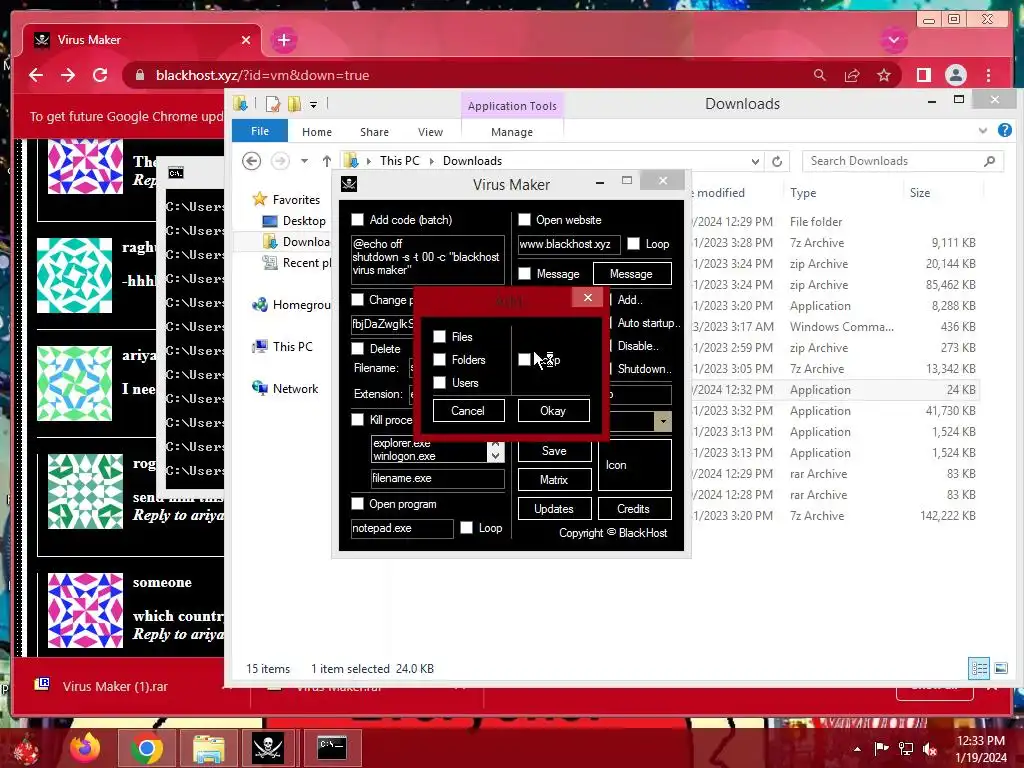Open Firefox from the taskbar
Viewport: 1024px width, 768px height.
[85, 748]
